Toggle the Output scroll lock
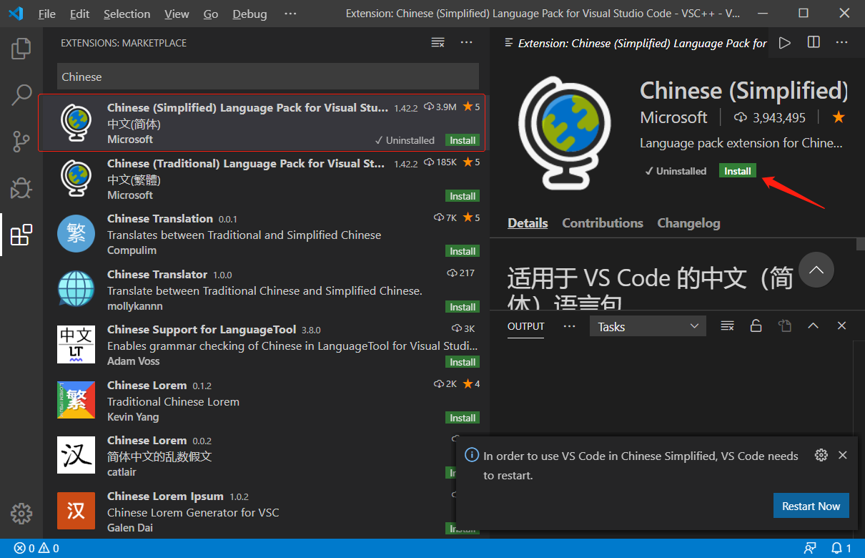Viewport: 865px width, 558px height. point(756,326)
